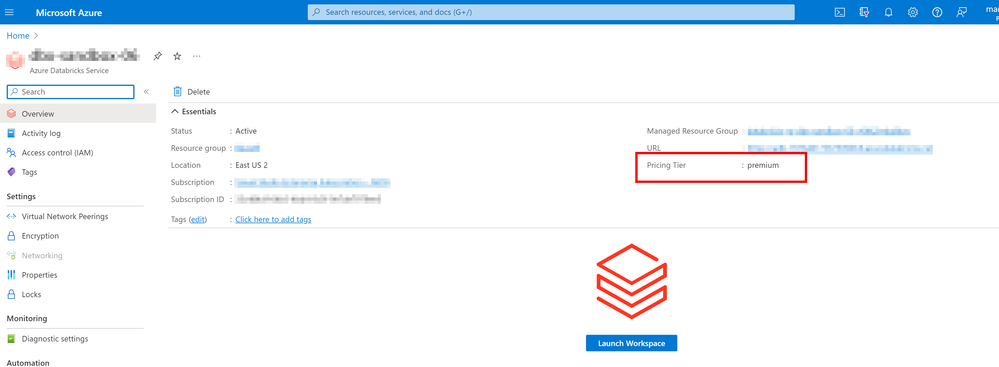Open the notifications bell
Screen dimensions: 999x367
[x=889, y=12]
